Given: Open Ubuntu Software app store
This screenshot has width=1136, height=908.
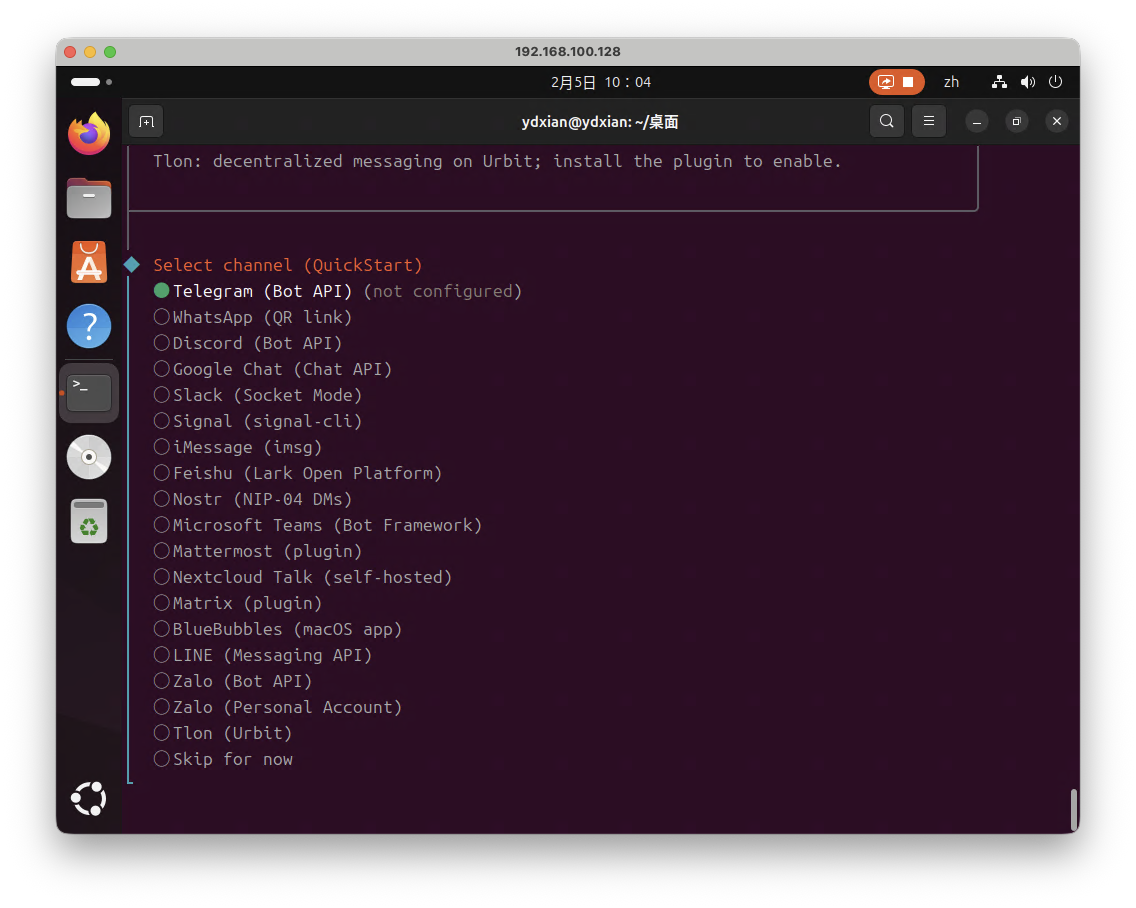Looking at the screenshot, I should coord(89,263).
